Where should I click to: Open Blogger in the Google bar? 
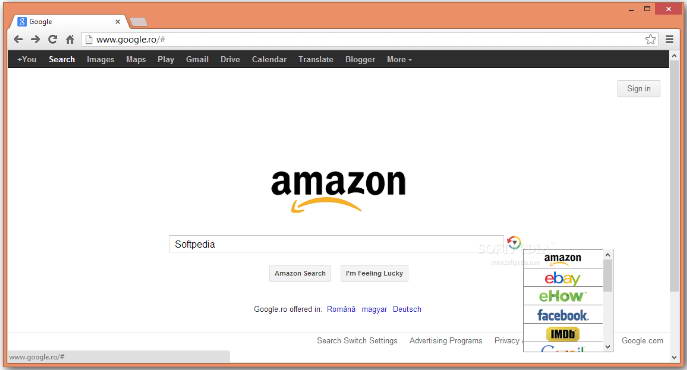(360, 59)
